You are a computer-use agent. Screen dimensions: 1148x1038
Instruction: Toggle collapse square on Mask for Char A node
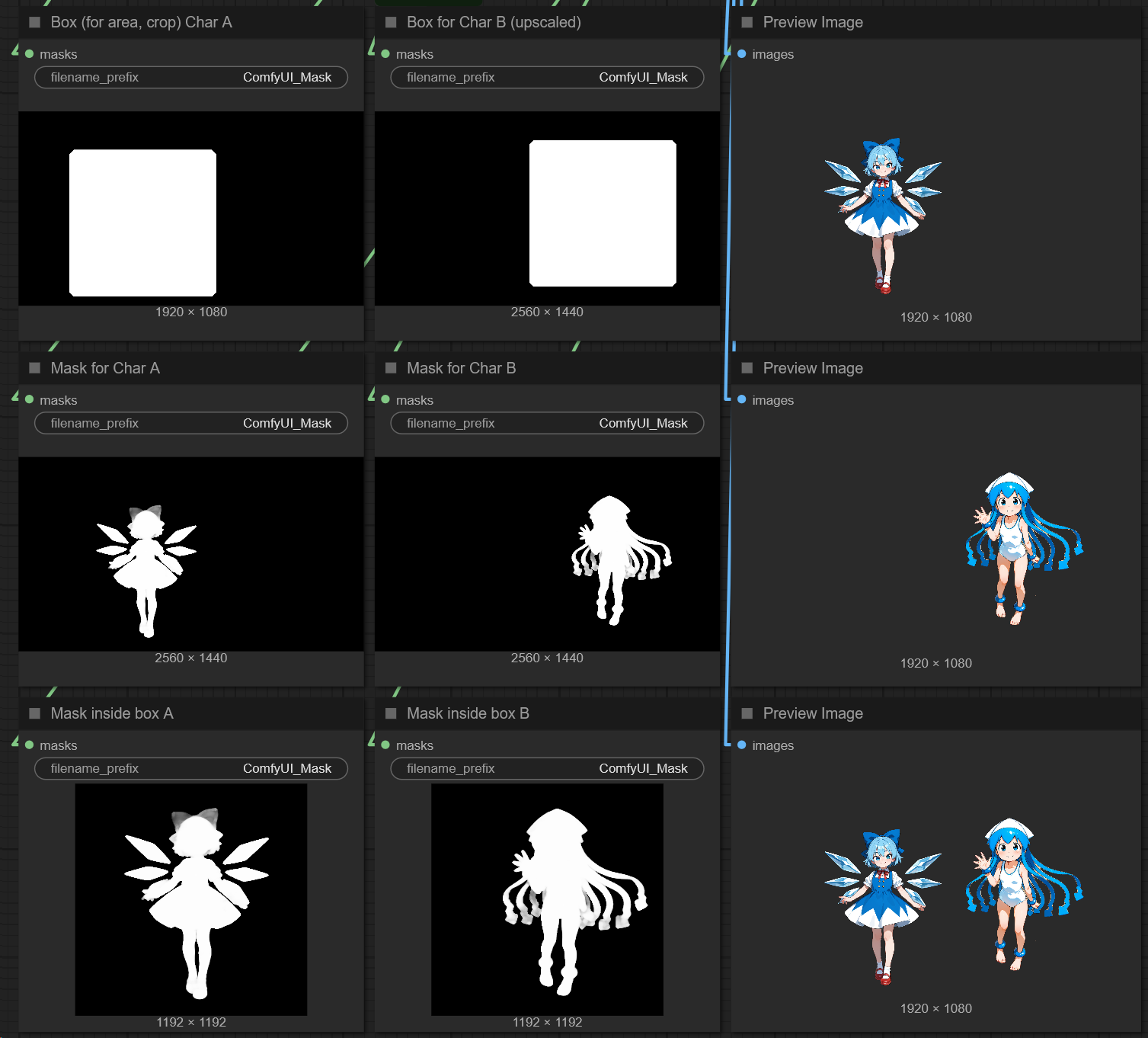click(x=34, y=368)
